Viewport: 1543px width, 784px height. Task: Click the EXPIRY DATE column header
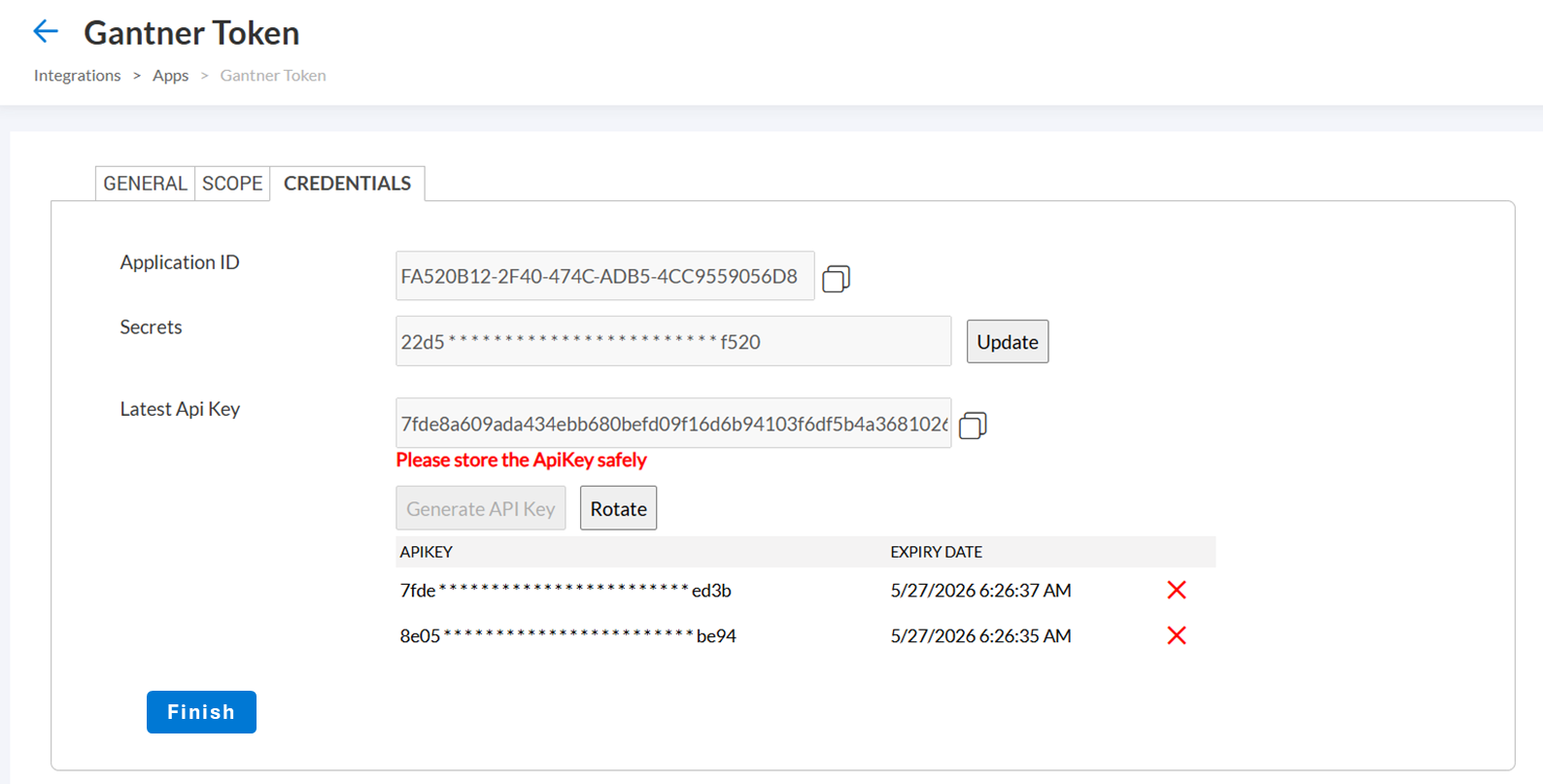point(937,552)
